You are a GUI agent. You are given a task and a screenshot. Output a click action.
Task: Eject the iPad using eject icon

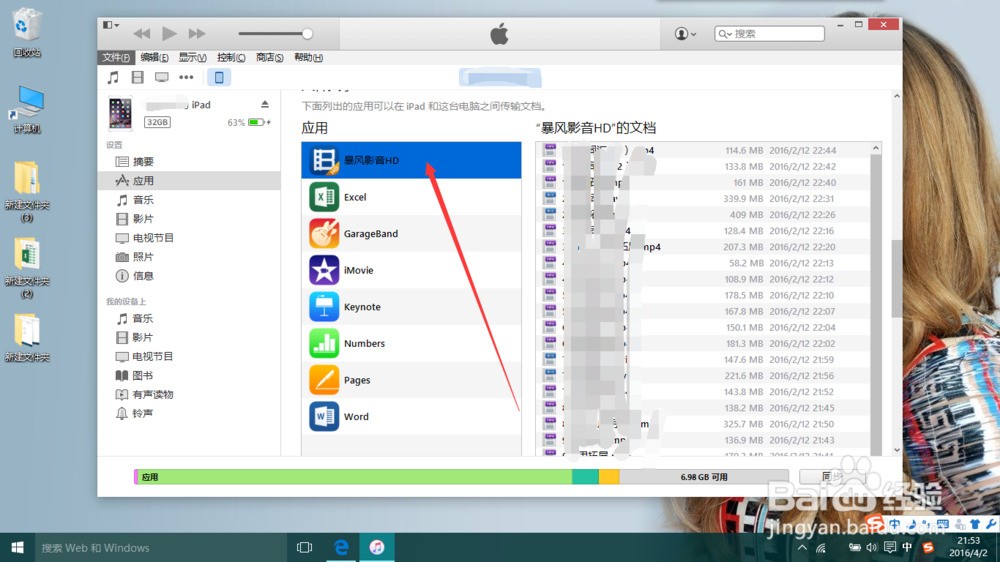click(265, 105)
